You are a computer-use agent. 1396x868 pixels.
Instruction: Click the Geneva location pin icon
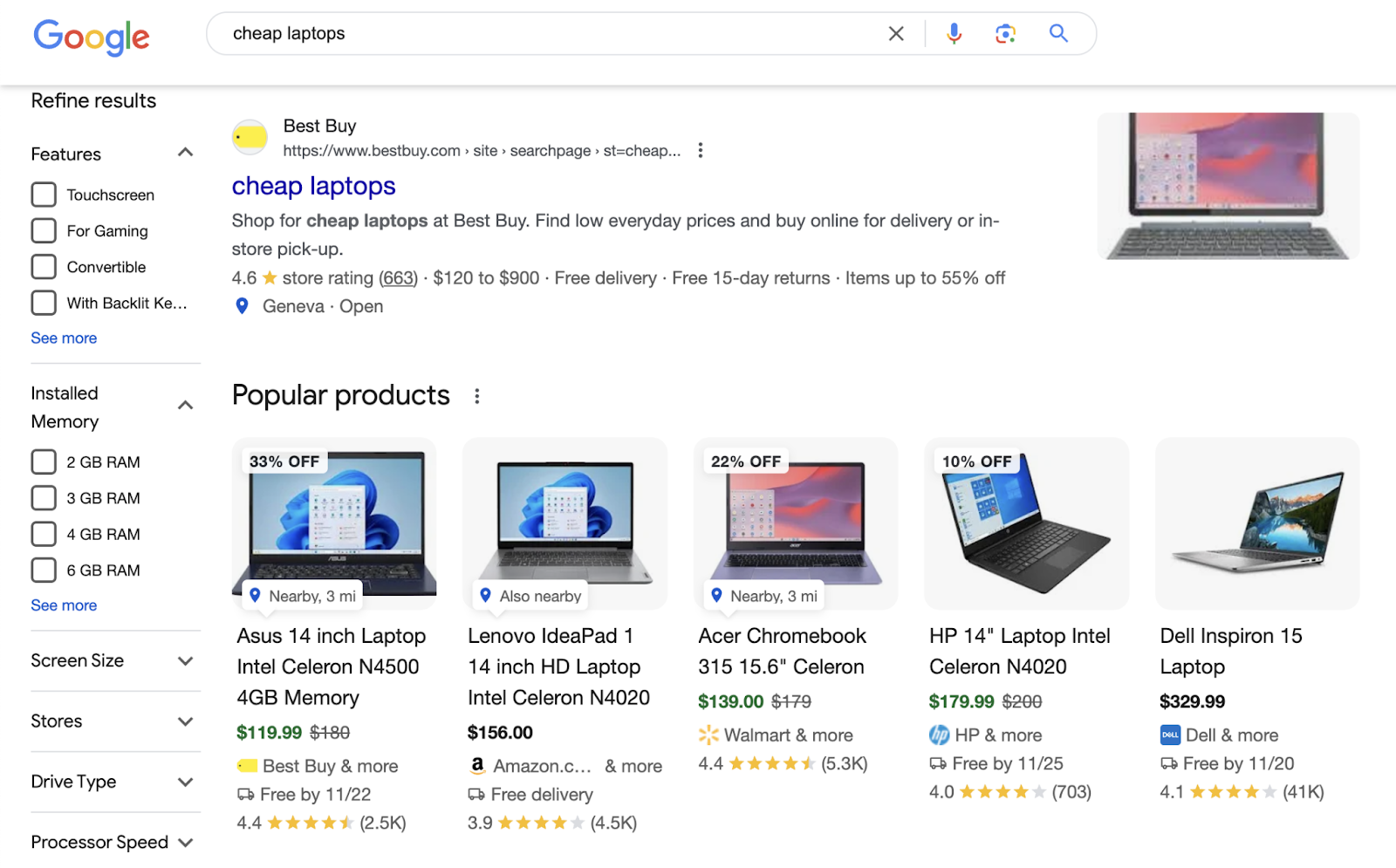[242, 305]
